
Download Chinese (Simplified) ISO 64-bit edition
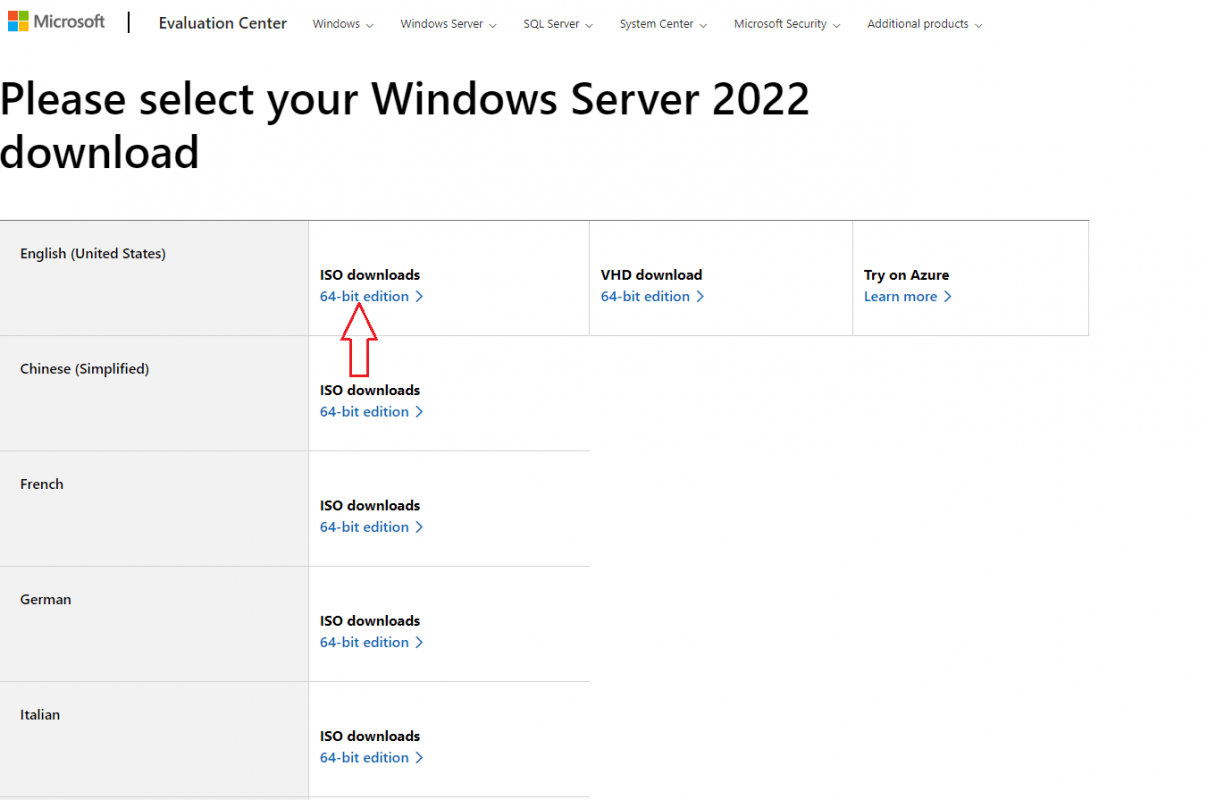tap(372, 411)
